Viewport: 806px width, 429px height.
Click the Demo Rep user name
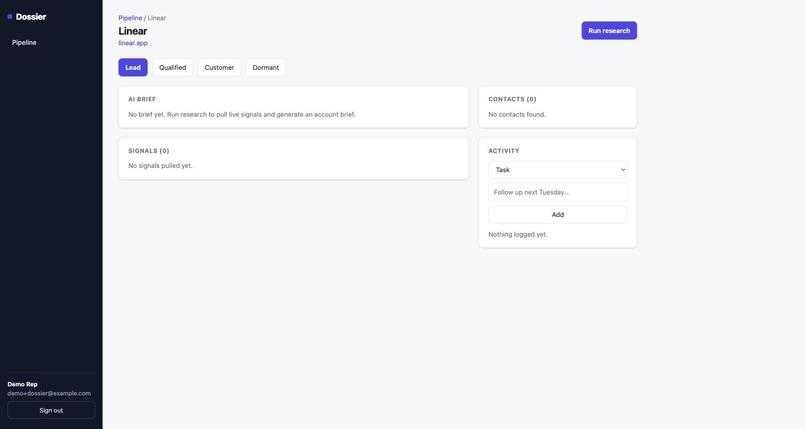coord(23,384)
